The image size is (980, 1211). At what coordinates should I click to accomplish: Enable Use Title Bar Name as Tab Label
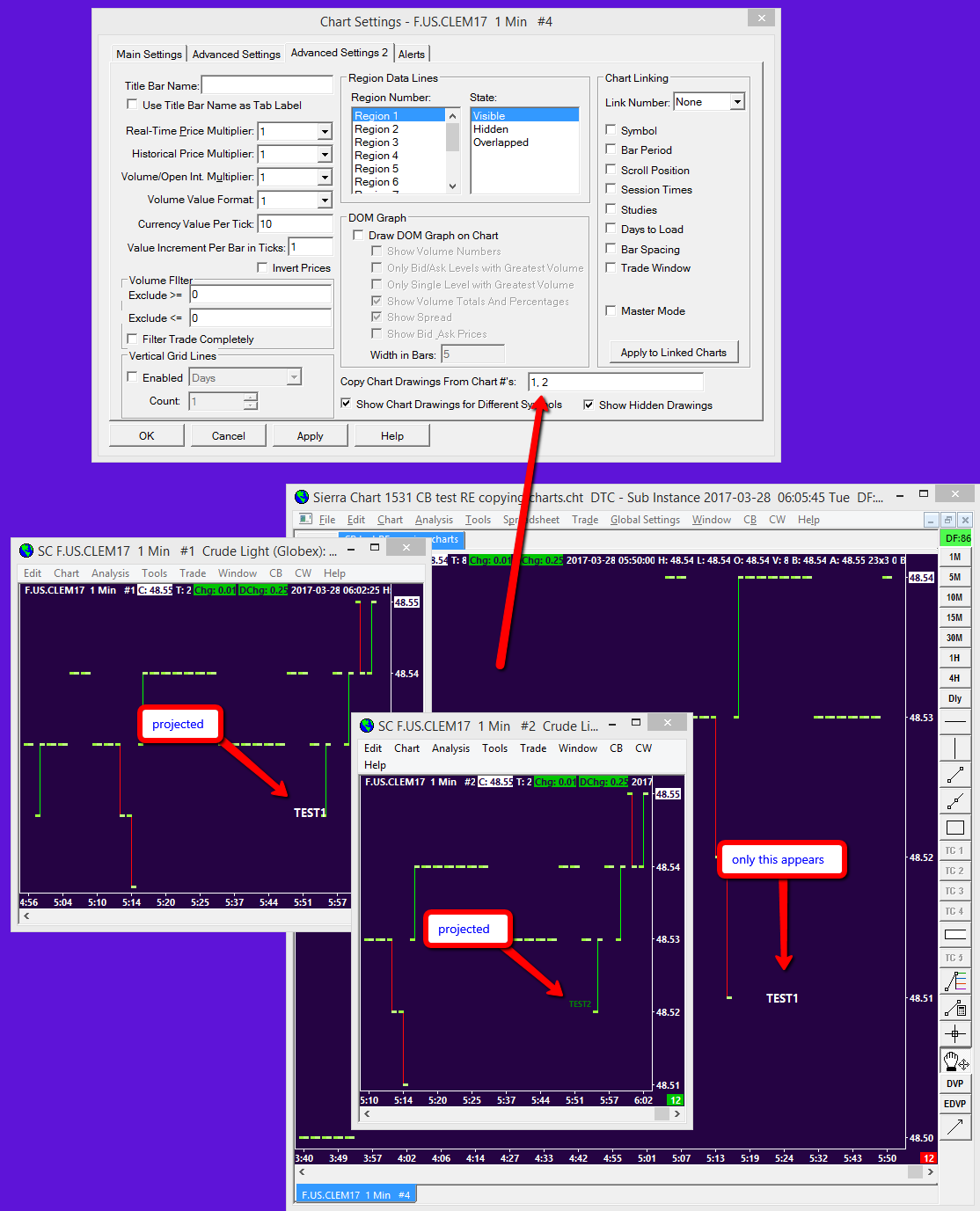[x=132, y=105]
